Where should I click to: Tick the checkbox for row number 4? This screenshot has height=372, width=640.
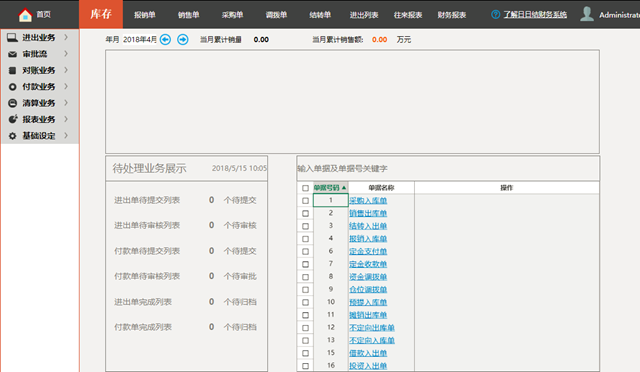click(x=305, y=238)
